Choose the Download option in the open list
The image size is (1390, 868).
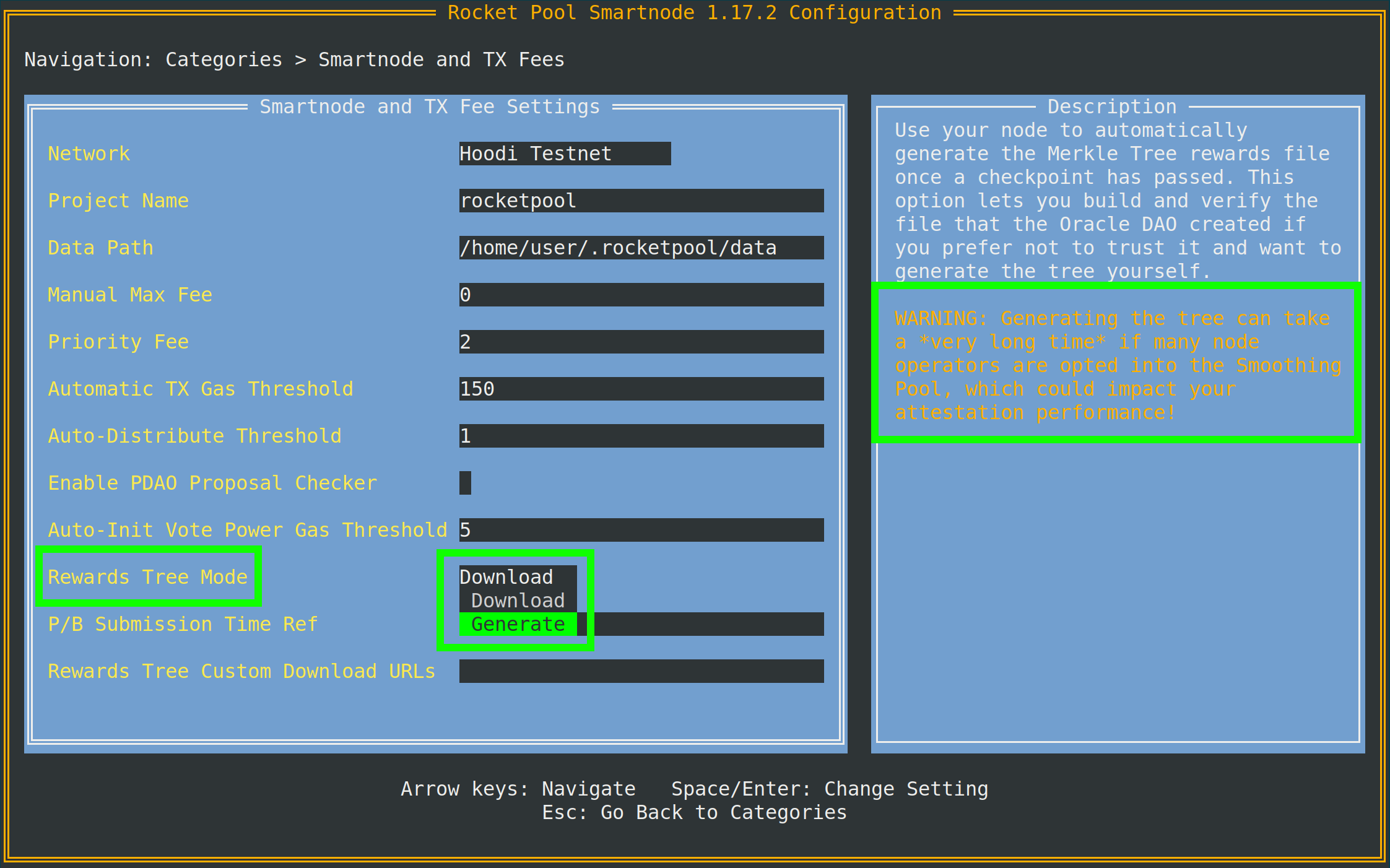(x=518, y=601)
